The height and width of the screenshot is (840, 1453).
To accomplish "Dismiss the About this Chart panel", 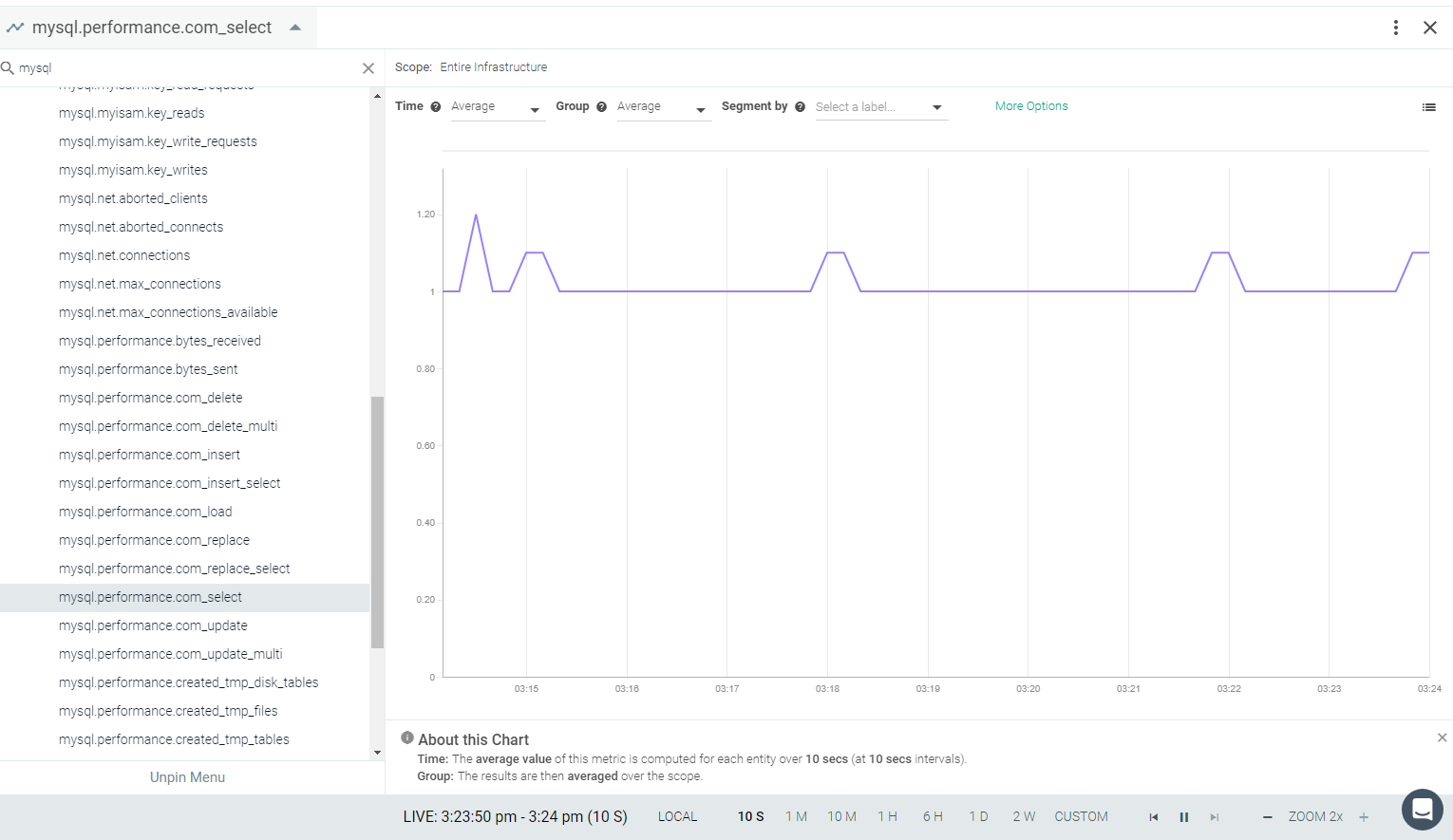I will [x=1442, y=737].
